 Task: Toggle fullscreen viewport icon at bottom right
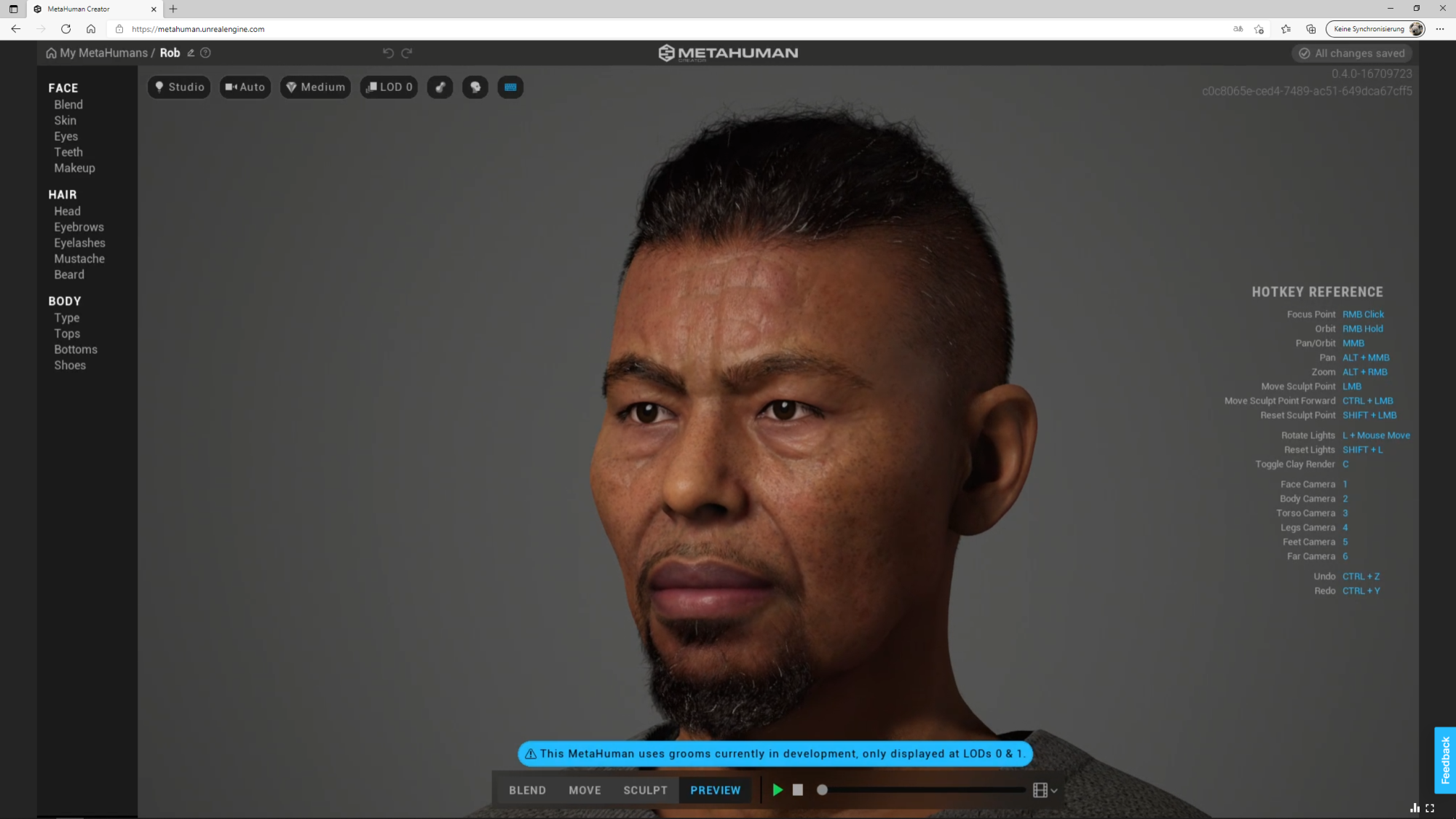1430,808
